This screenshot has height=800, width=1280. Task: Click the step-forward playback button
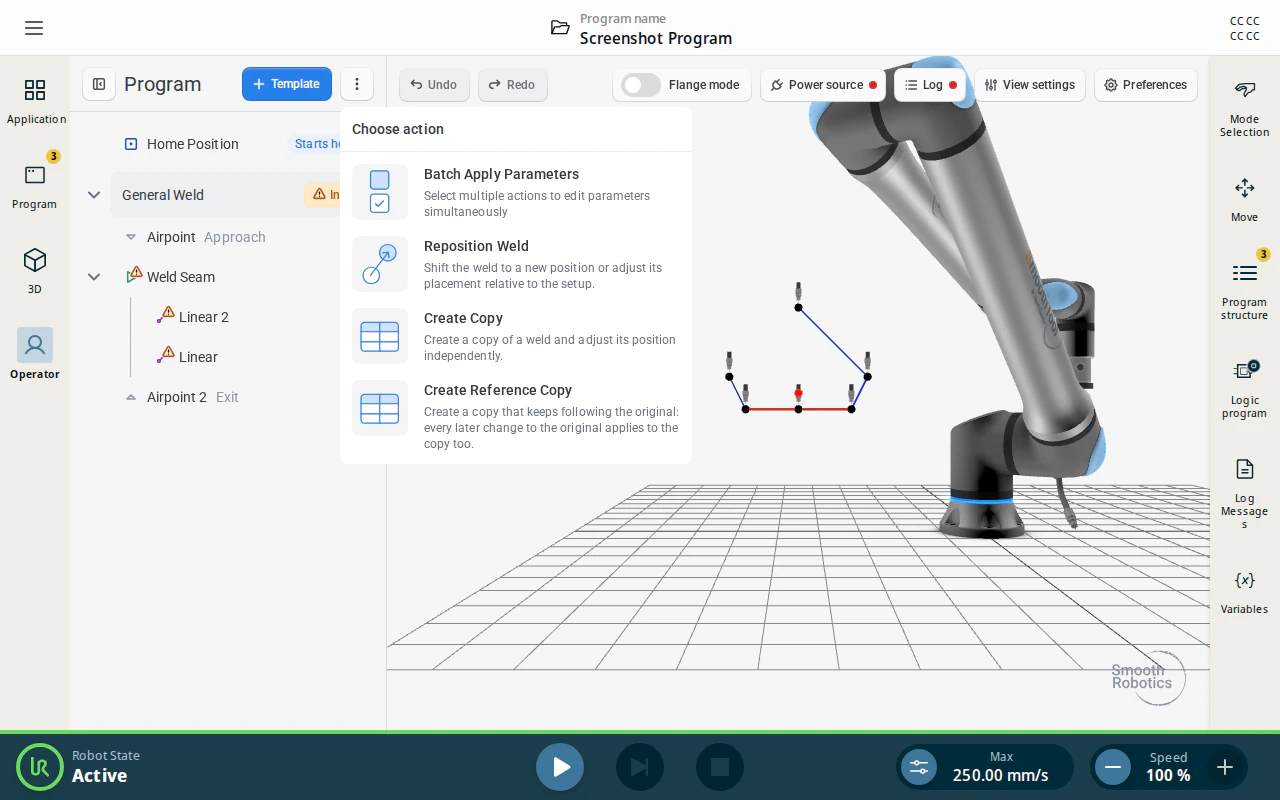[640, 767]
